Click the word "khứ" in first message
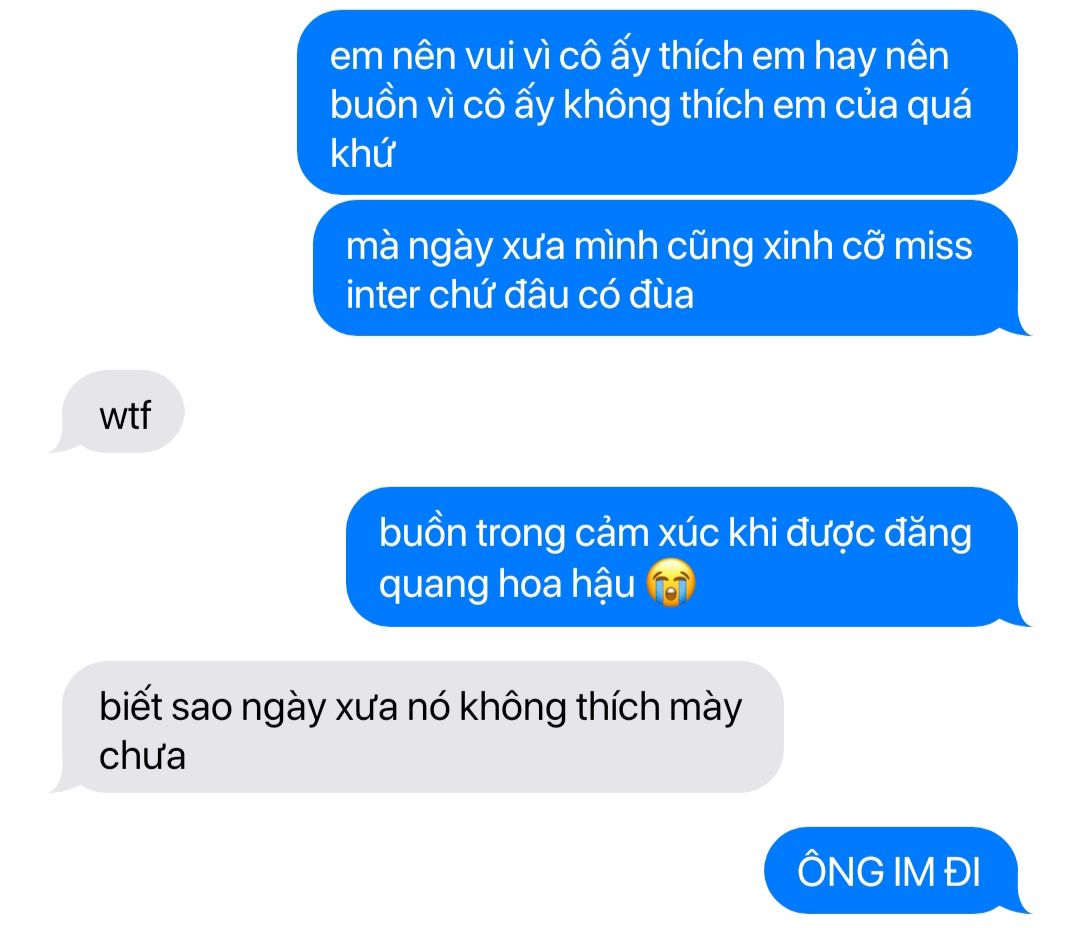 (x=362, y=153)
